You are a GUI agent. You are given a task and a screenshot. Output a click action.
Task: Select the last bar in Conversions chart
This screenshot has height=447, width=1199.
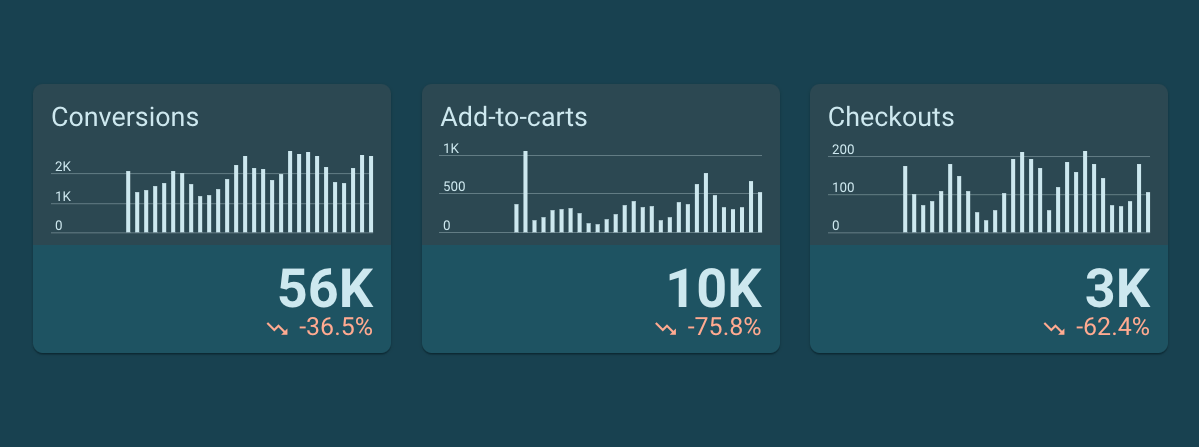point(371,194)
